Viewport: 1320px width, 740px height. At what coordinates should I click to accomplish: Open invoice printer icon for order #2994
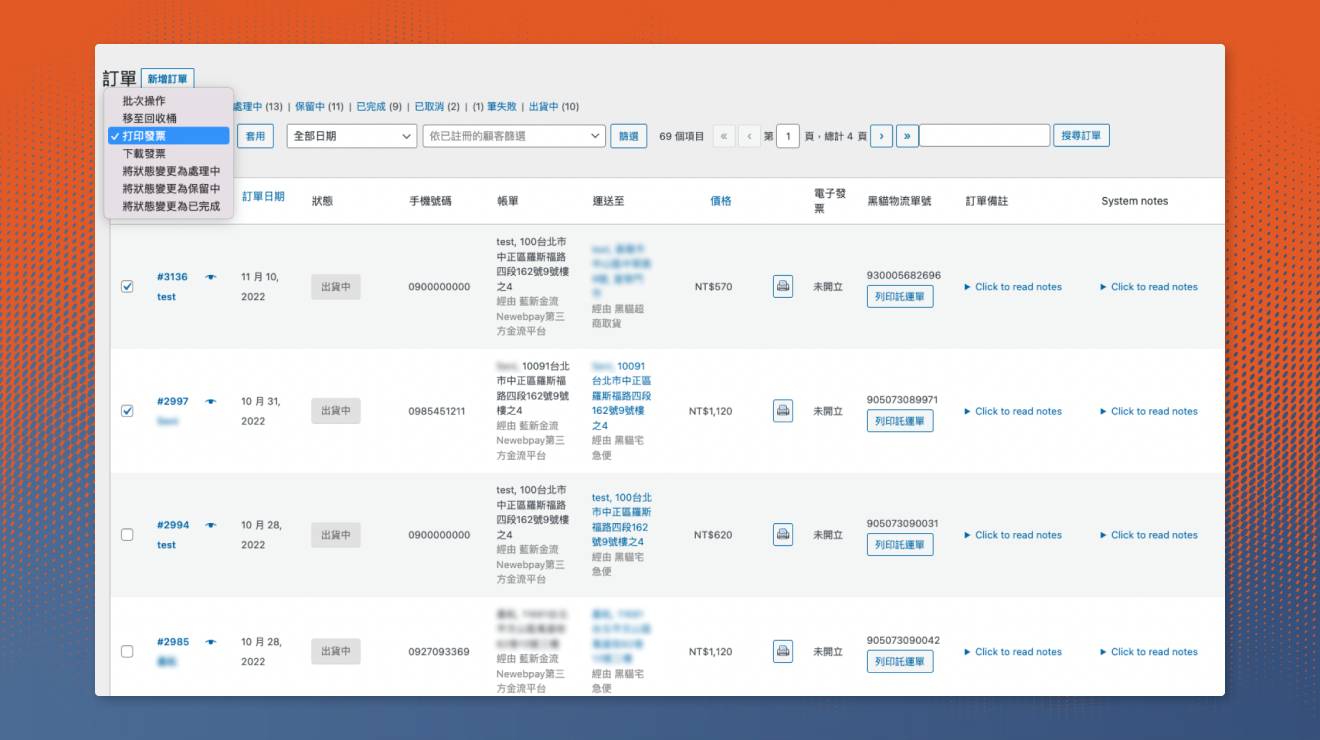tap(783, 535)
